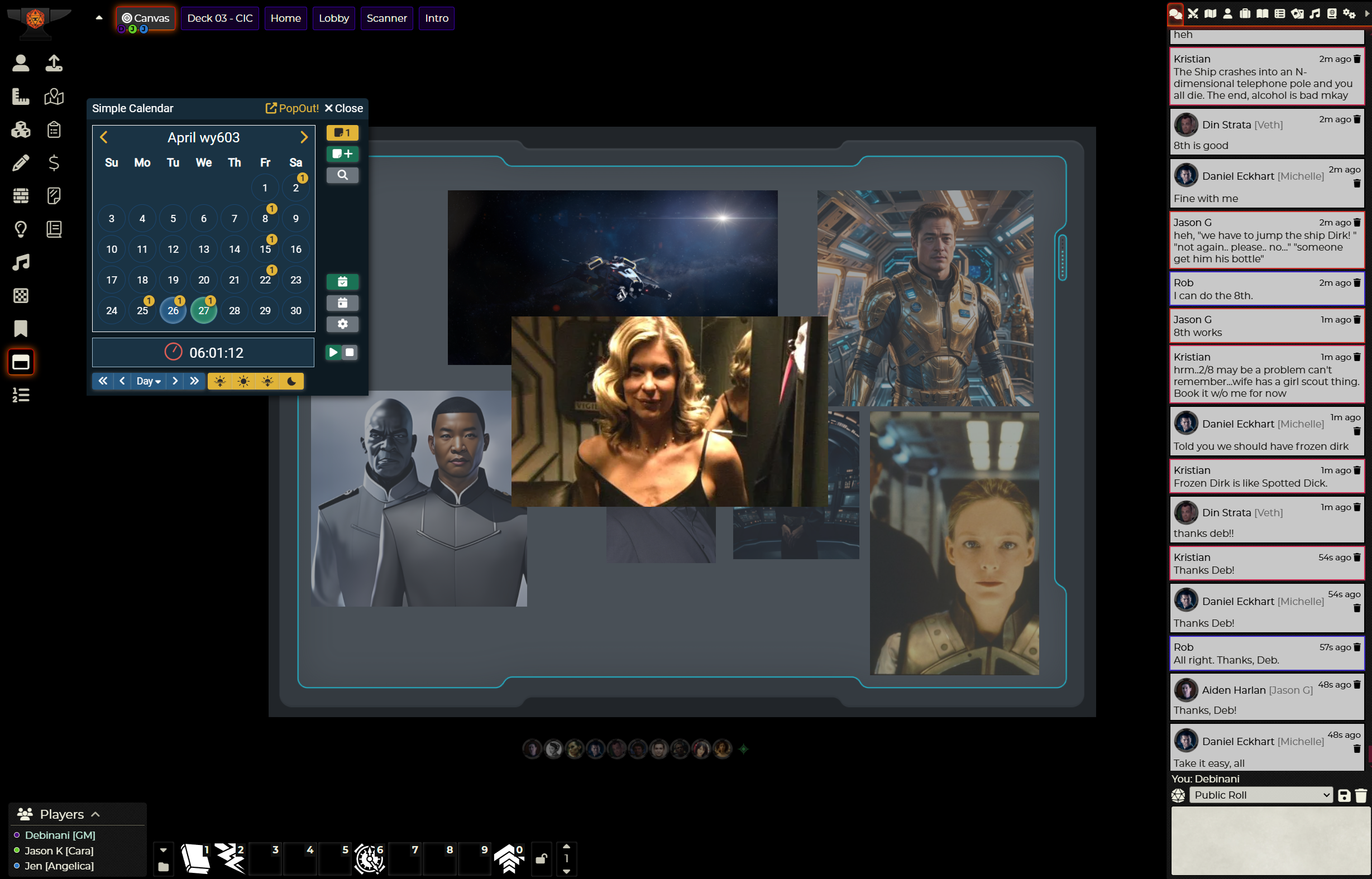Open the Journal book sidebar tab
The width and height of the screenshot is (1372, 879).
coord(1263,14)
